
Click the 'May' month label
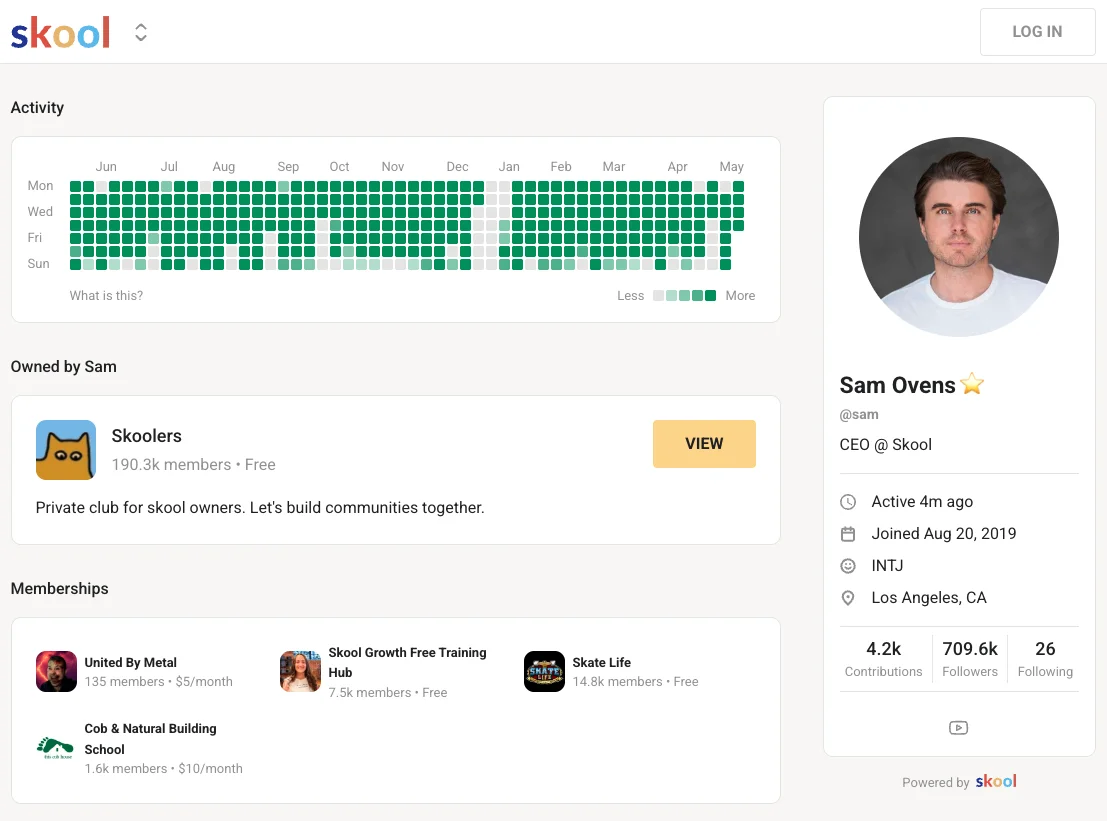coord(731,167)
